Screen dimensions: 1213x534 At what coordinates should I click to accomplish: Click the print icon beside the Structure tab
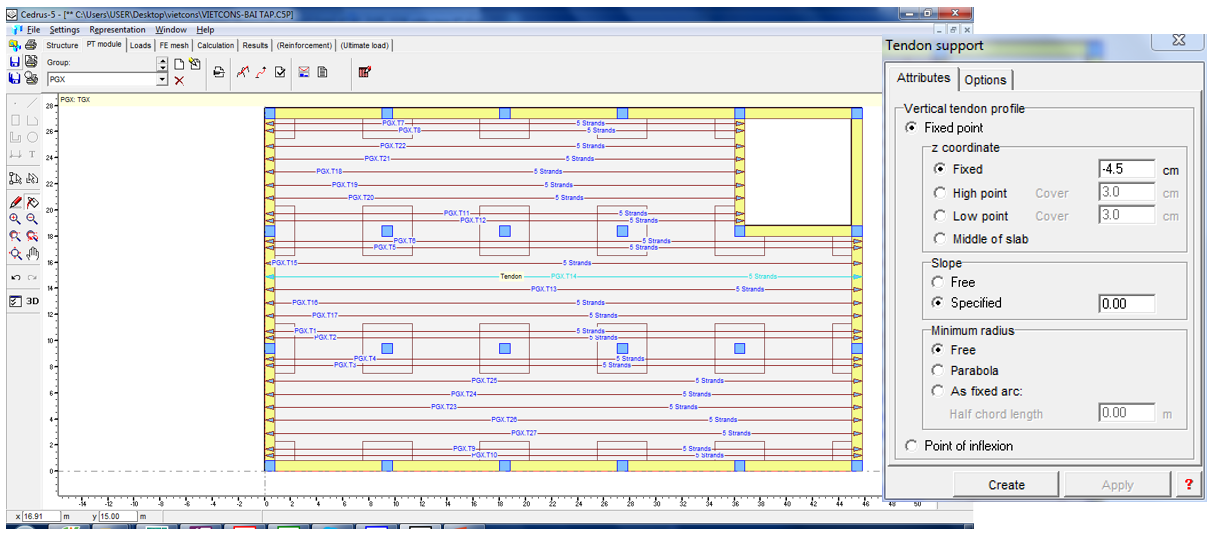coord(30,45)
